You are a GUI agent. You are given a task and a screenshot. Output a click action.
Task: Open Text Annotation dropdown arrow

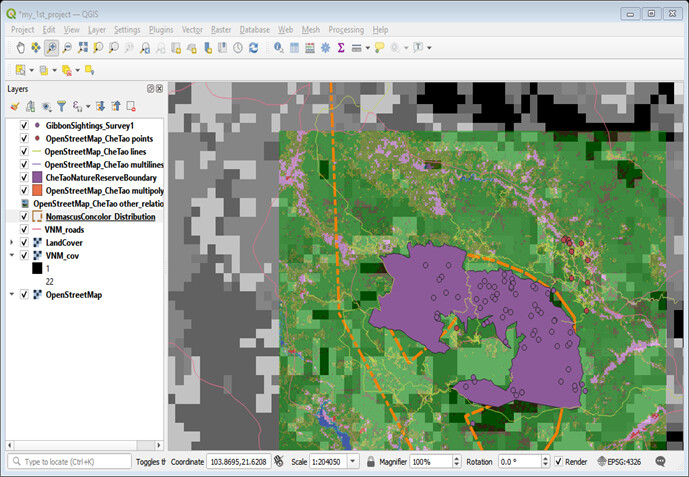(429, 47)
